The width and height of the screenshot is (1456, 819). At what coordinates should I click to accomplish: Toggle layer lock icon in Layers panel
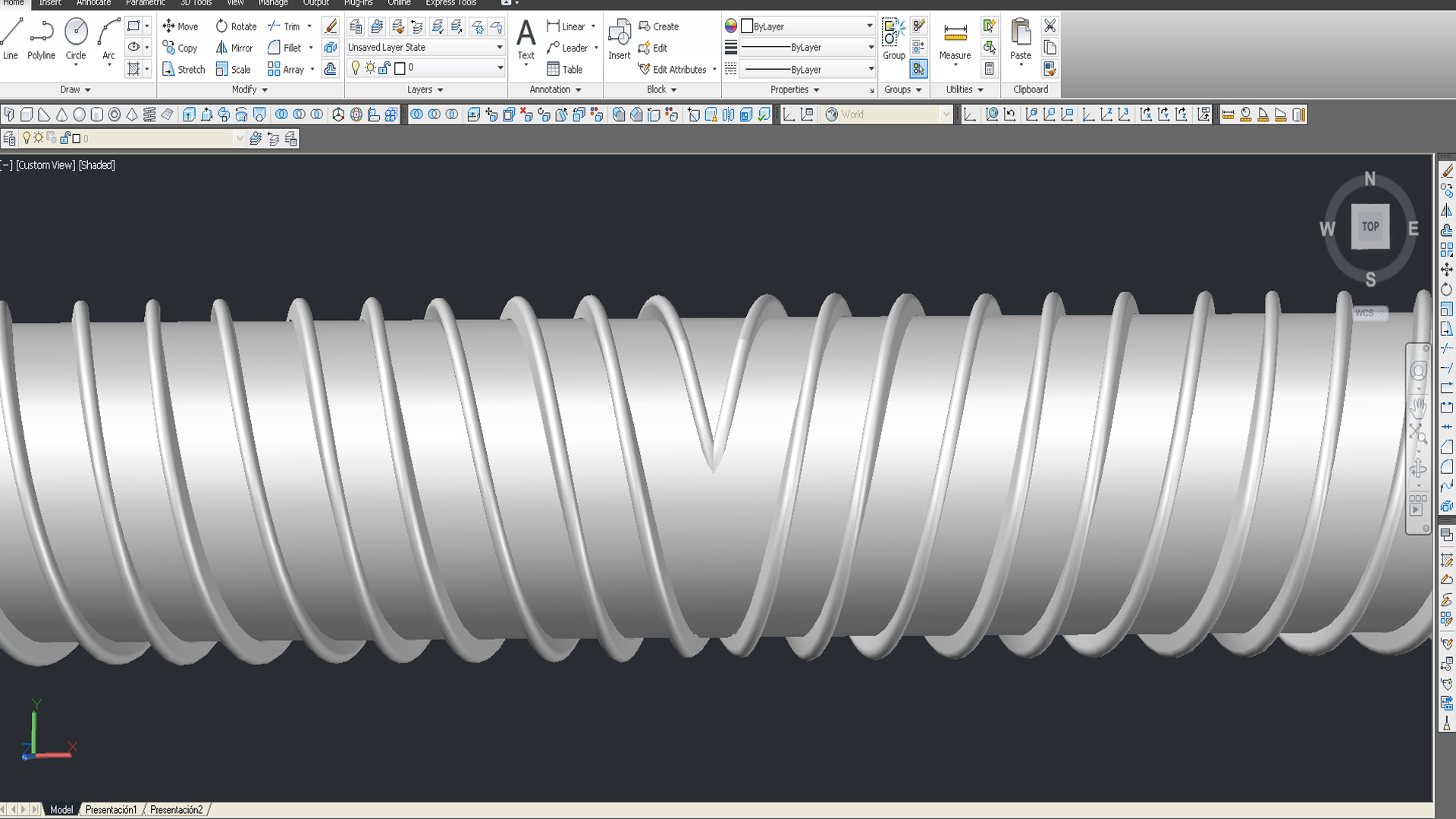pos(384,68)
